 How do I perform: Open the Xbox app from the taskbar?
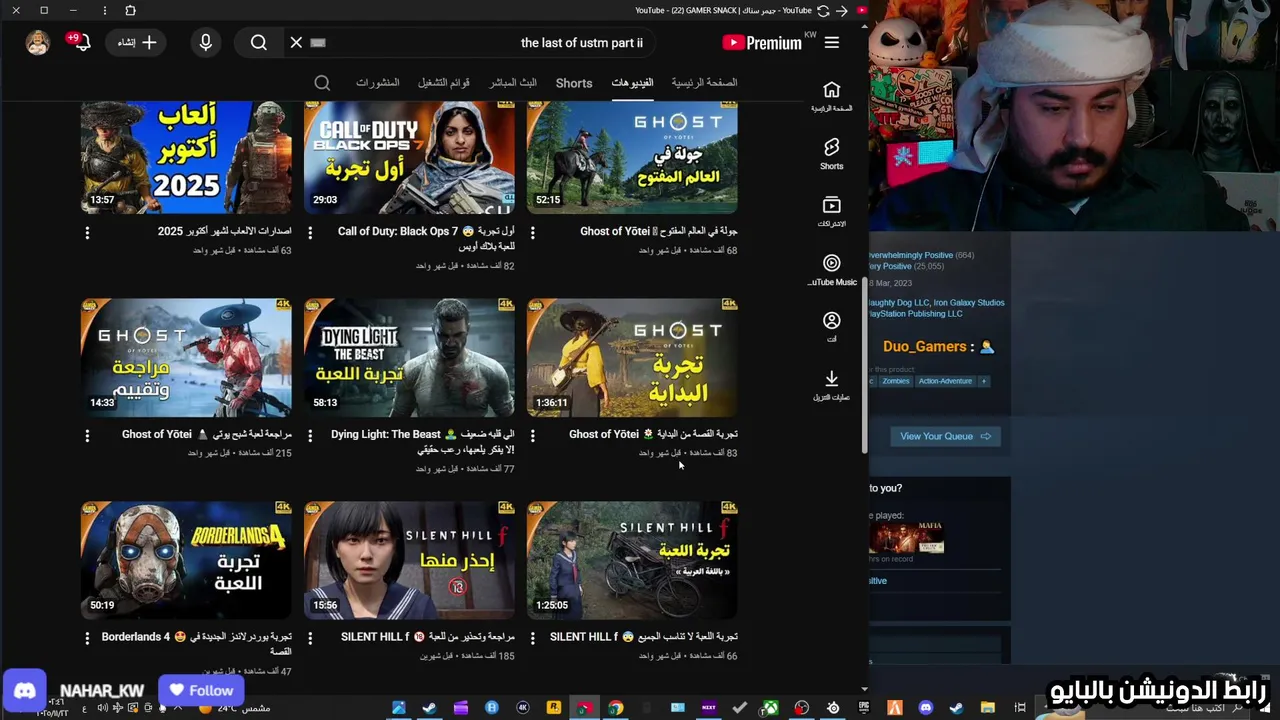click(x=771, y=708)
